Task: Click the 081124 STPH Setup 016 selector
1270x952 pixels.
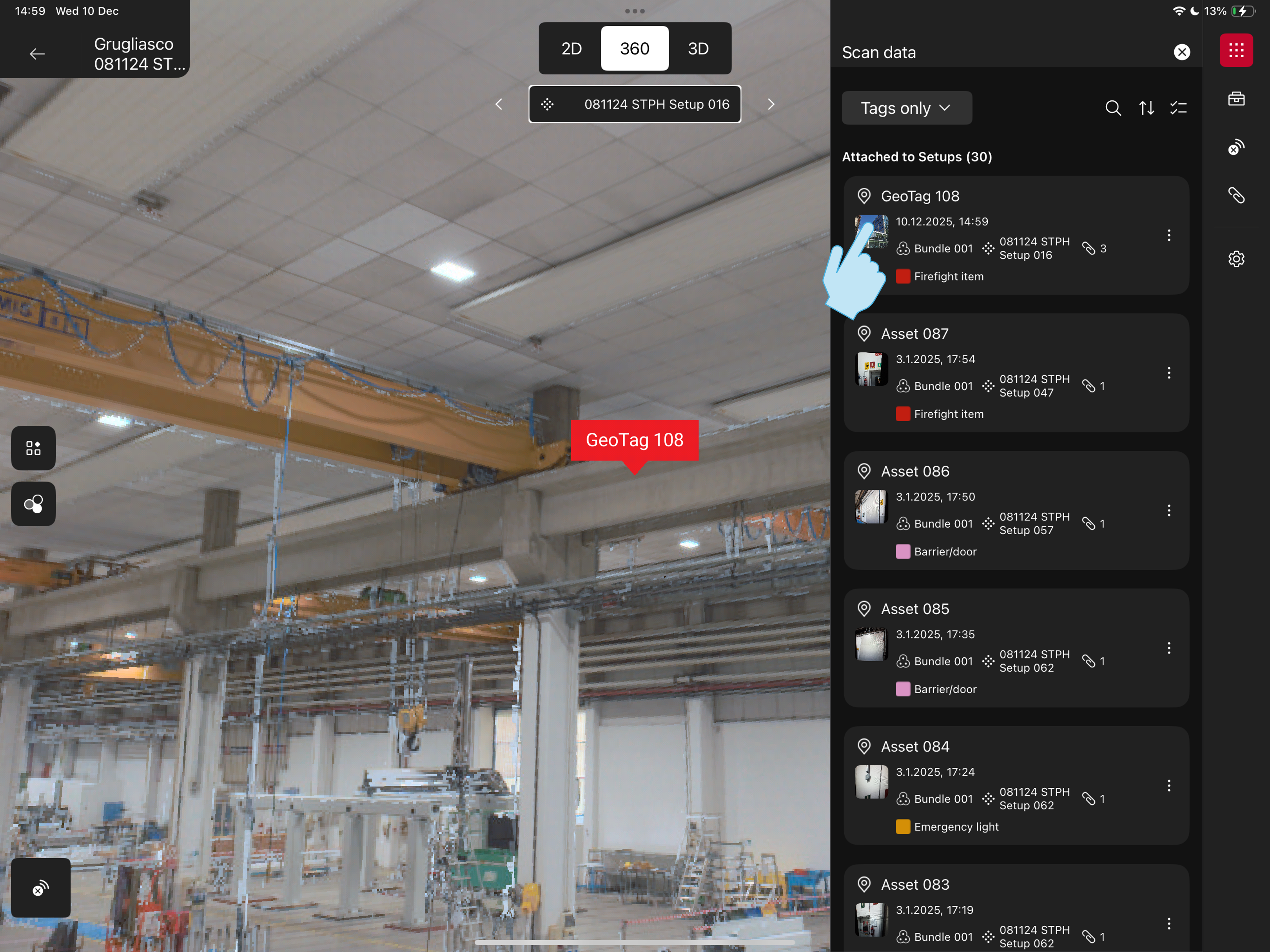Action: click(x=635, y=105)
